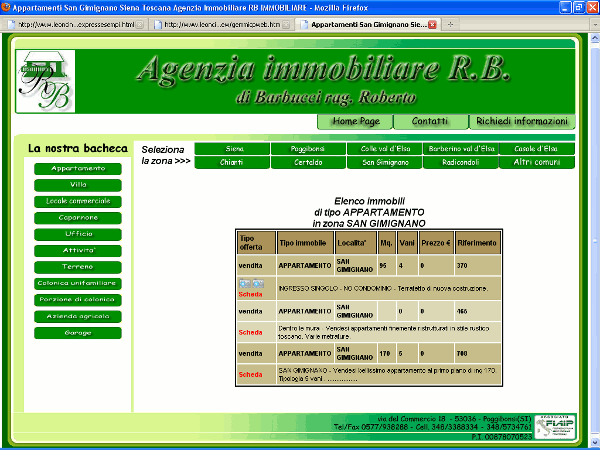Click reference number 700 cell
The image size is (600, 450).
[x=478, y=354]
